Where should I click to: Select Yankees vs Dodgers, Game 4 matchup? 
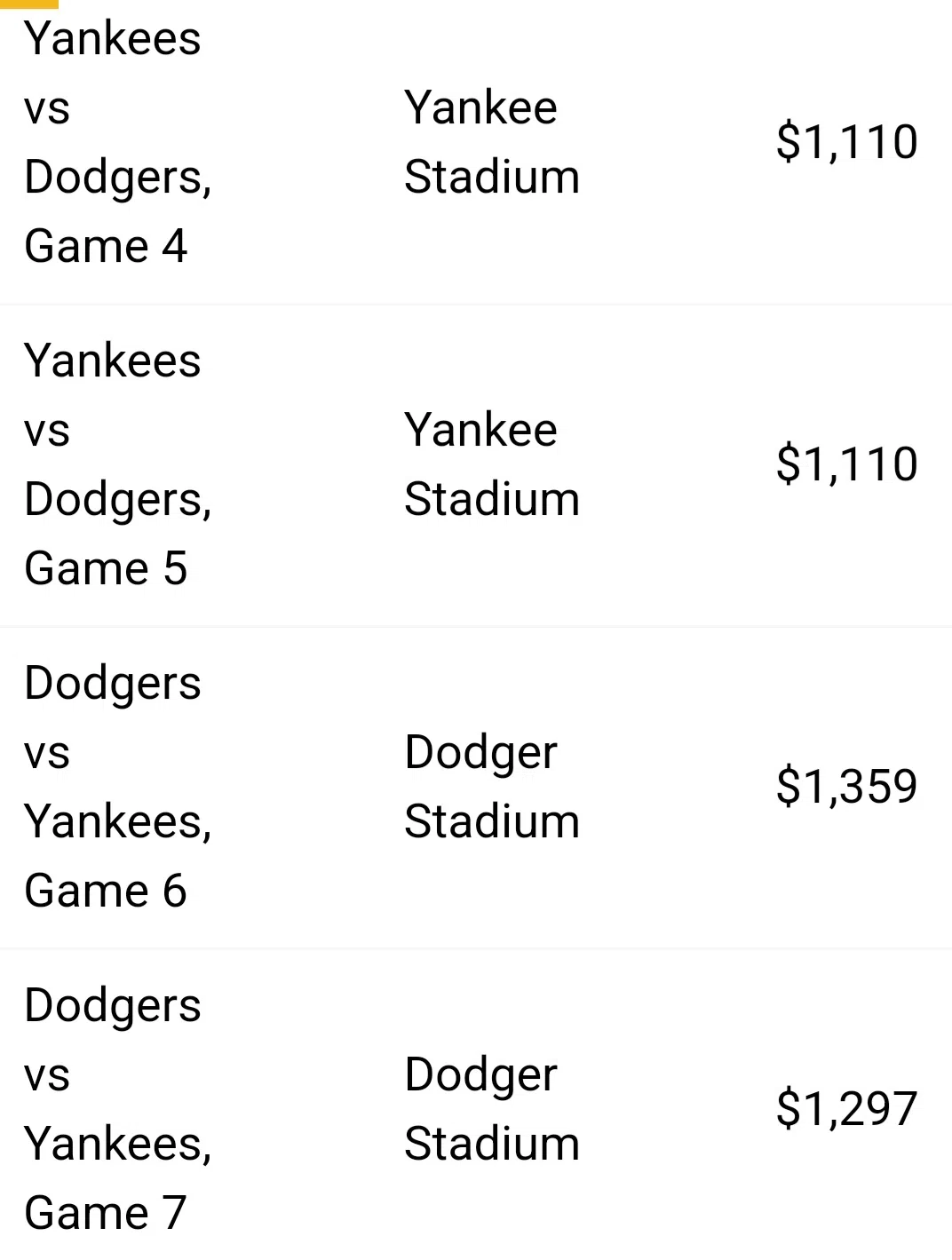(118, 142)
